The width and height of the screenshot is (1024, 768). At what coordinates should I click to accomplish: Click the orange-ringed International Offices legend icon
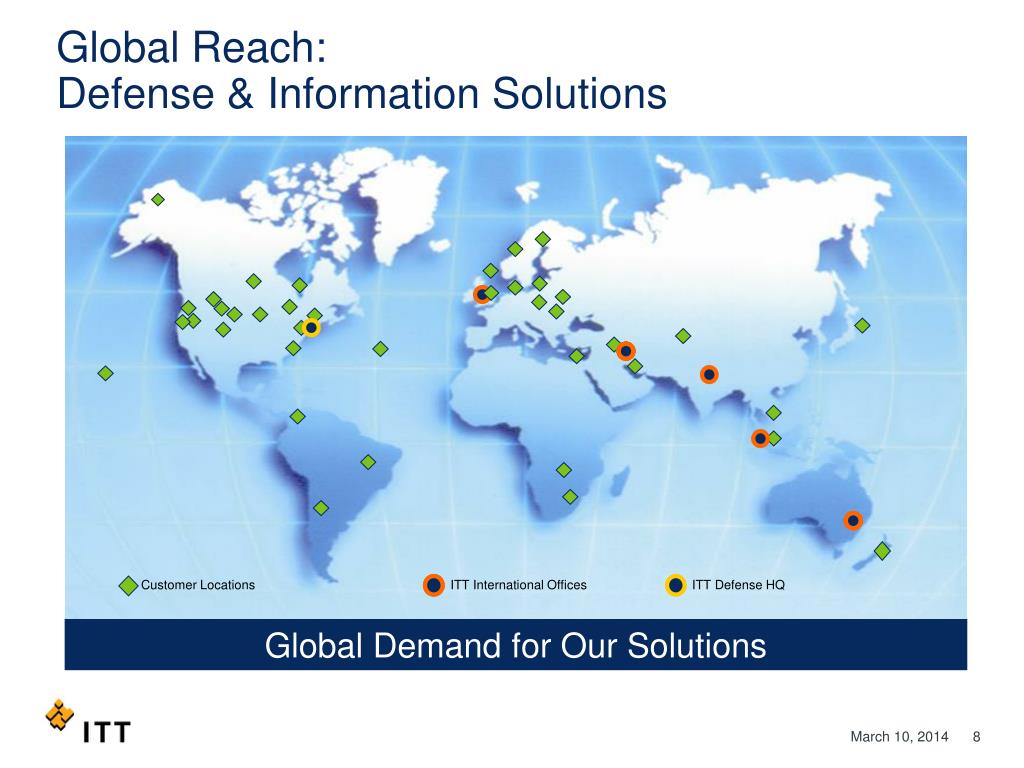pos(434,585)
